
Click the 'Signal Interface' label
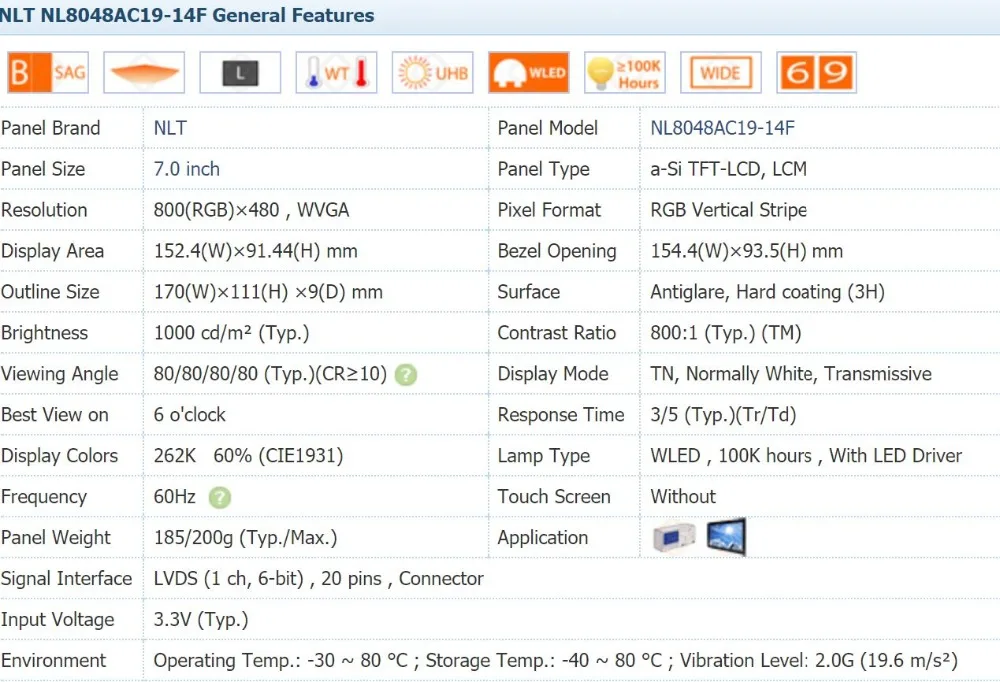pos(66,579)
